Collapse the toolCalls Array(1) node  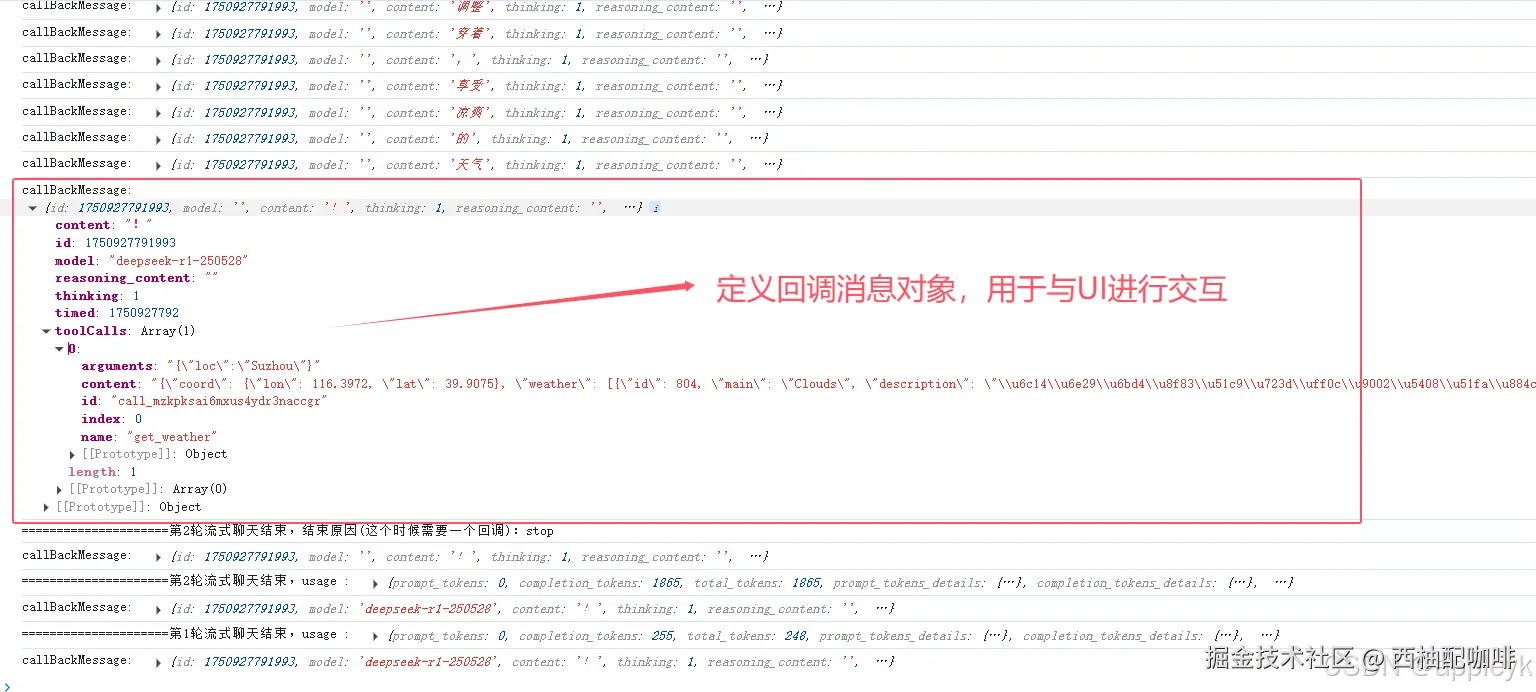(45, 331)
